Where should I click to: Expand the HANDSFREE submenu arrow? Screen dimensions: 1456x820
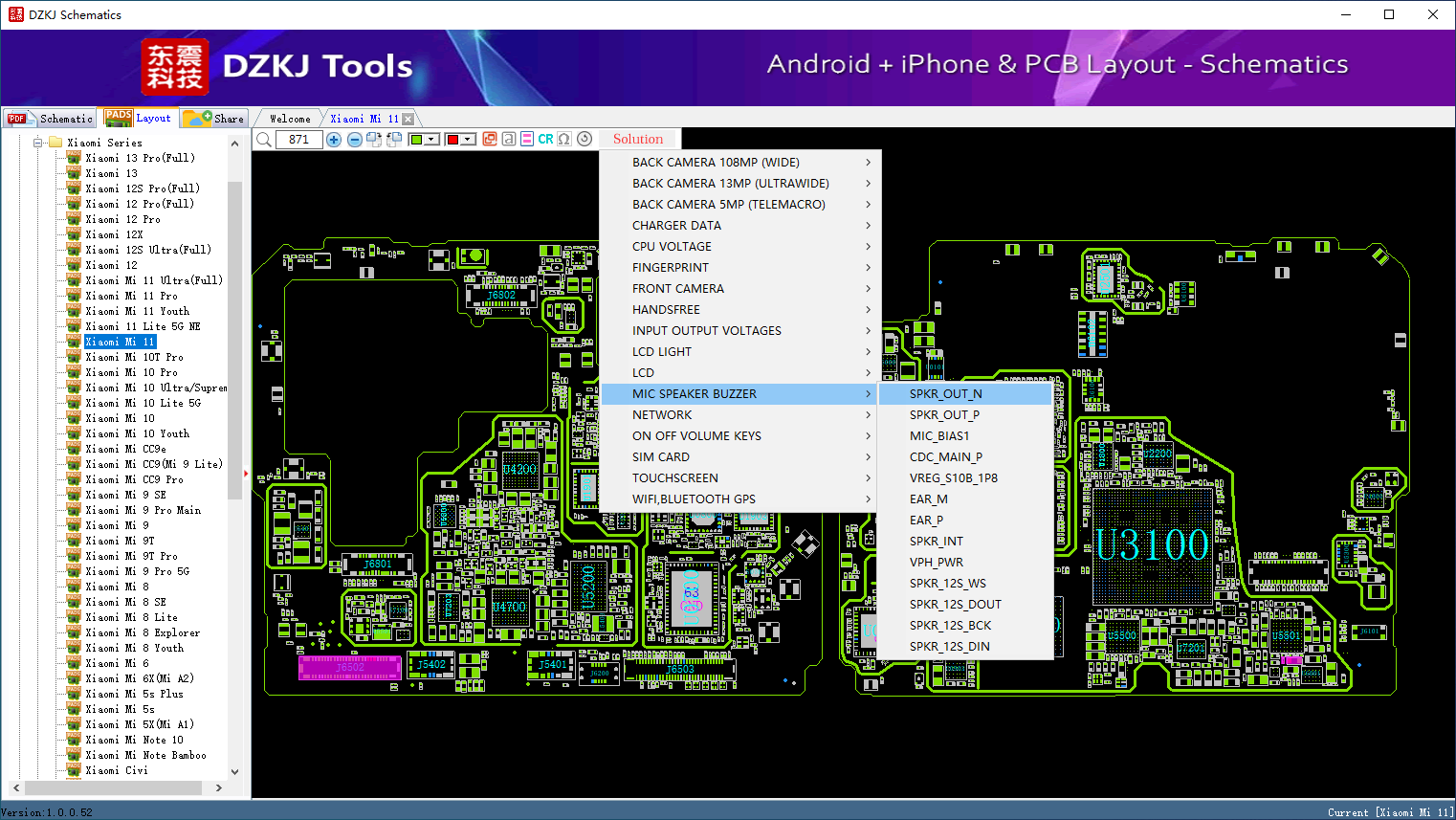tap(868, 310)
